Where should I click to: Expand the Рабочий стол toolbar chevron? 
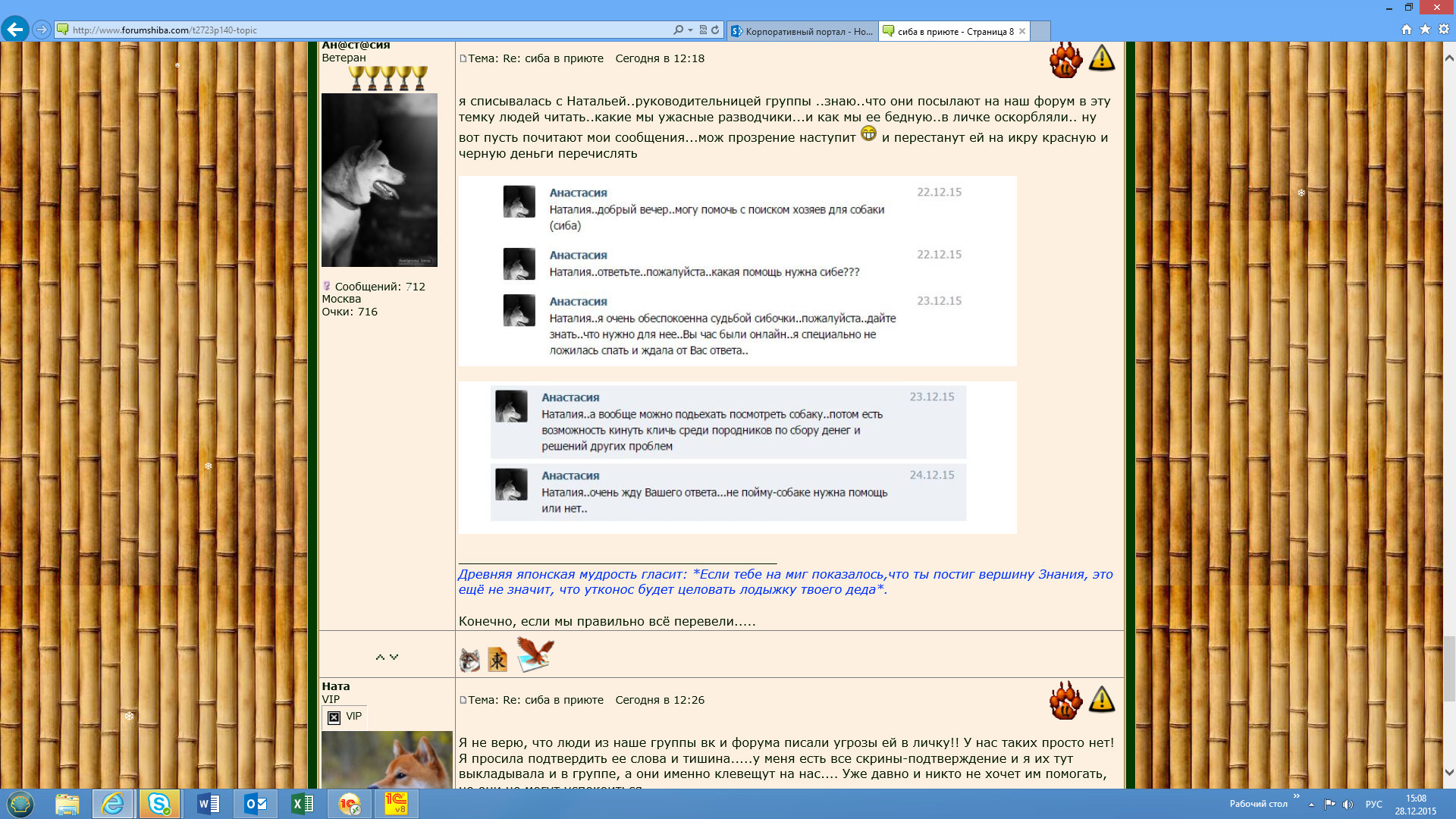click(x=1296, y=796)
